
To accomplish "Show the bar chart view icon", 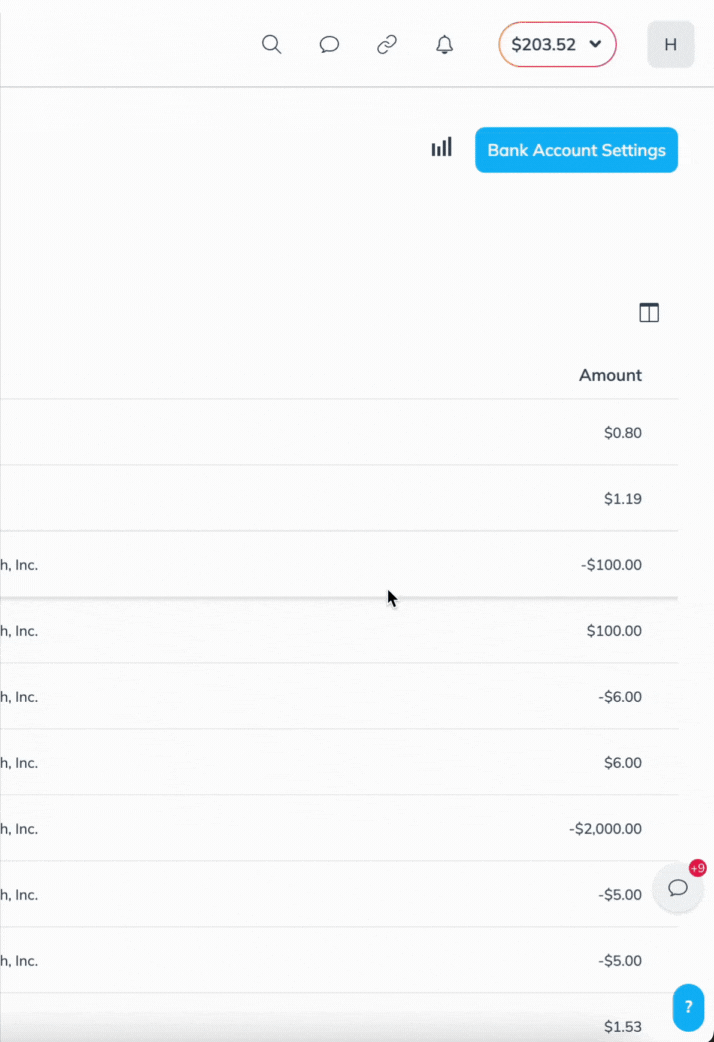I will point(441,148).
